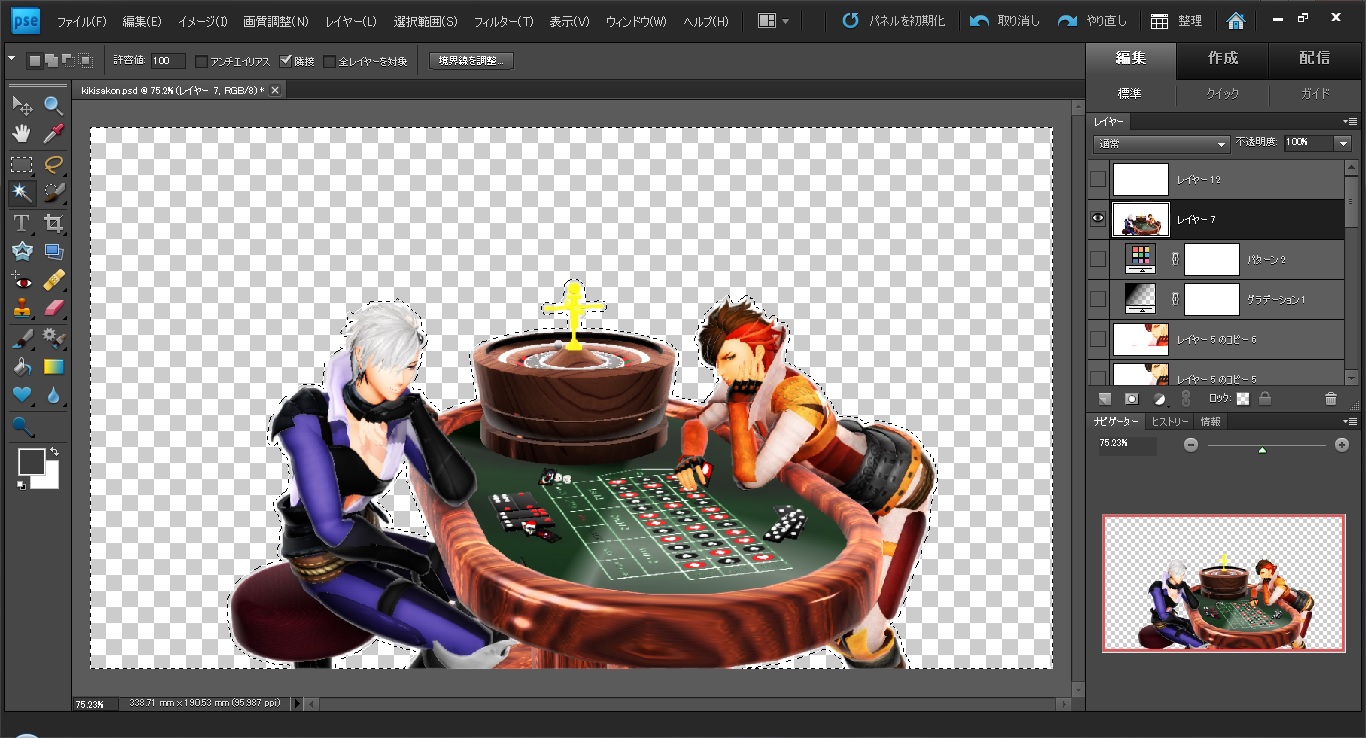Viewport: 1366px width, 738px height.
Task: Click the 整理 organizer button
Action: click(1176, 21)
